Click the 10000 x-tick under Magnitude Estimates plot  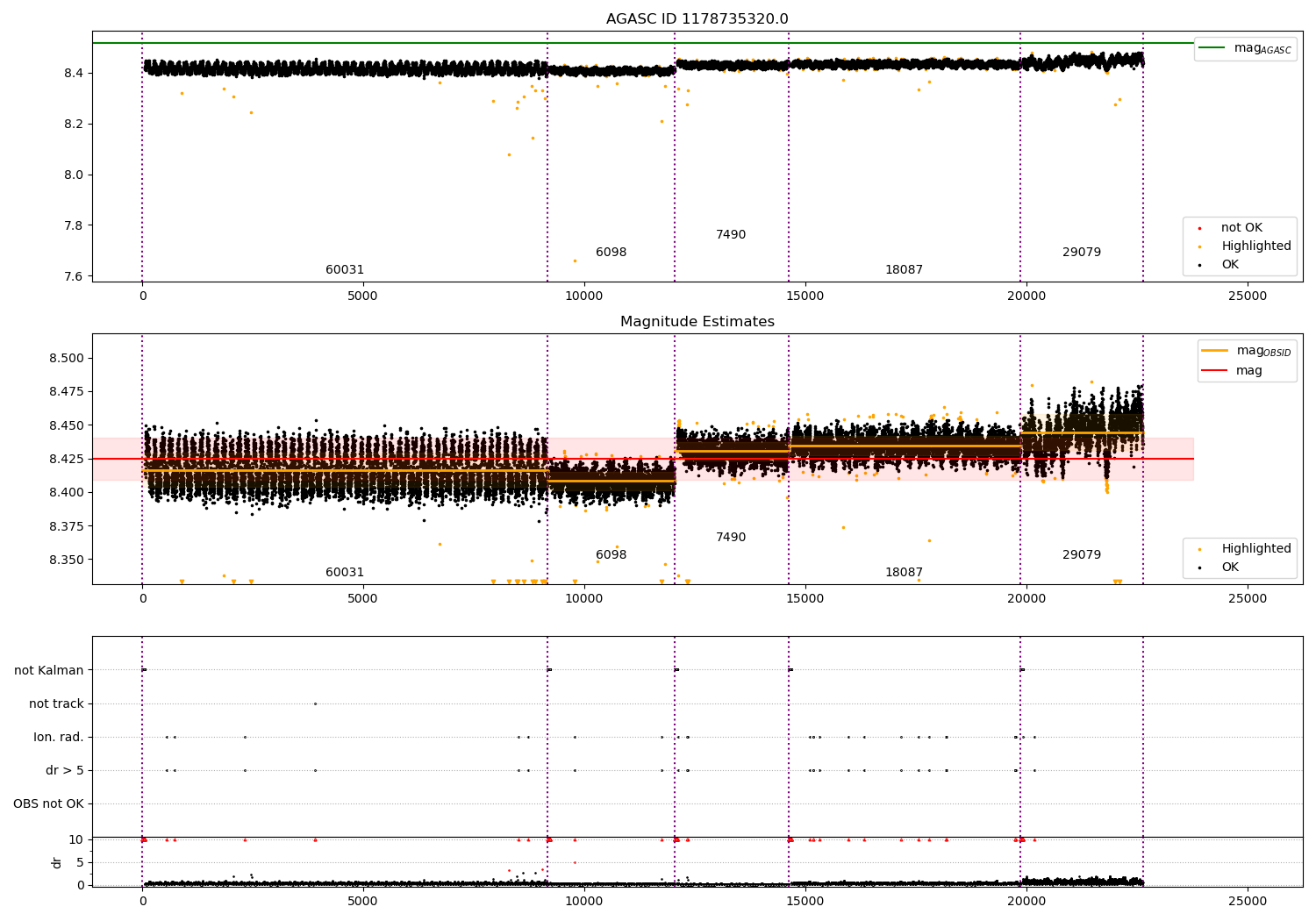tap(584, 599)
